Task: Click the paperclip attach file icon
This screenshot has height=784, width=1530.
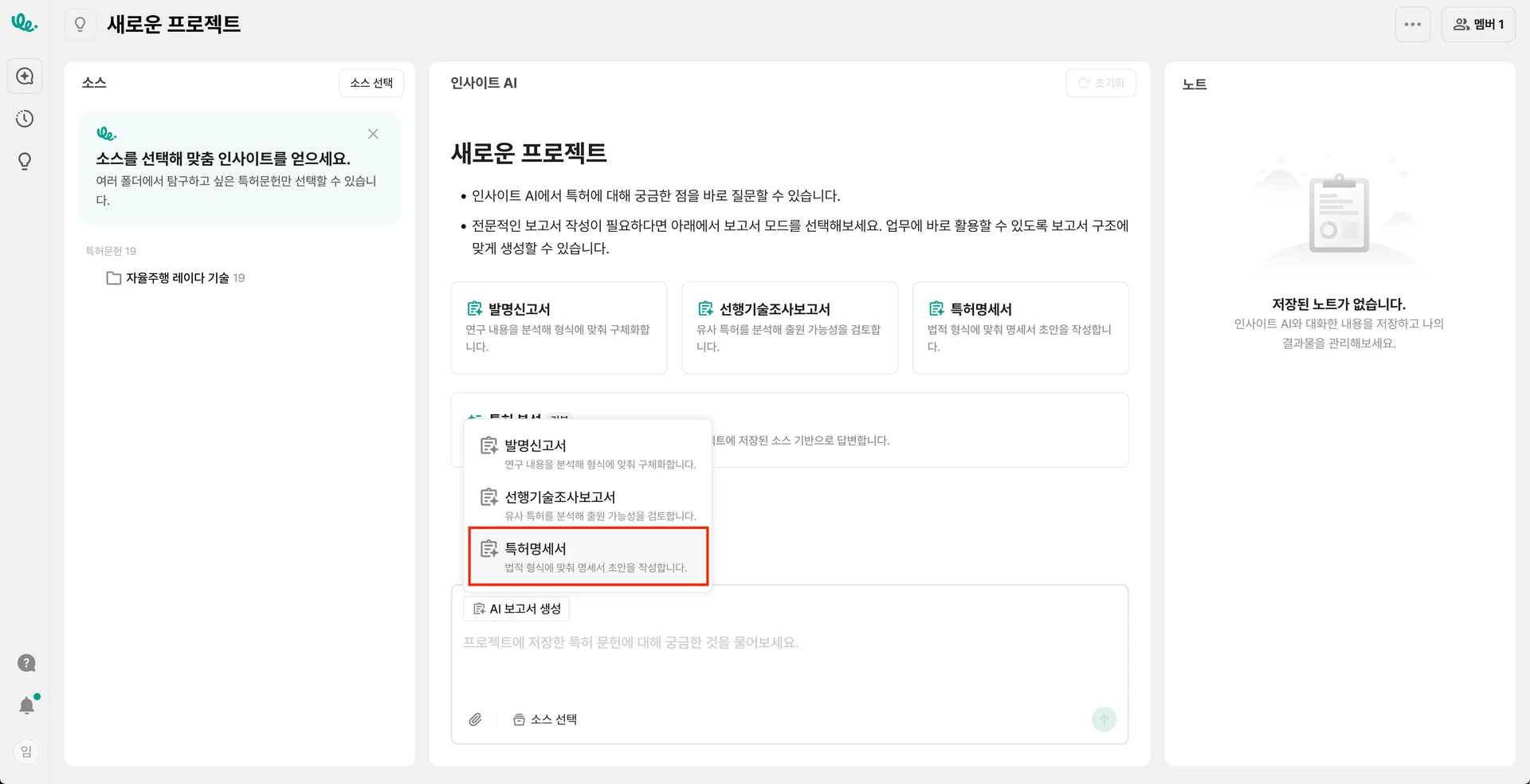Action: click(475, 719)
